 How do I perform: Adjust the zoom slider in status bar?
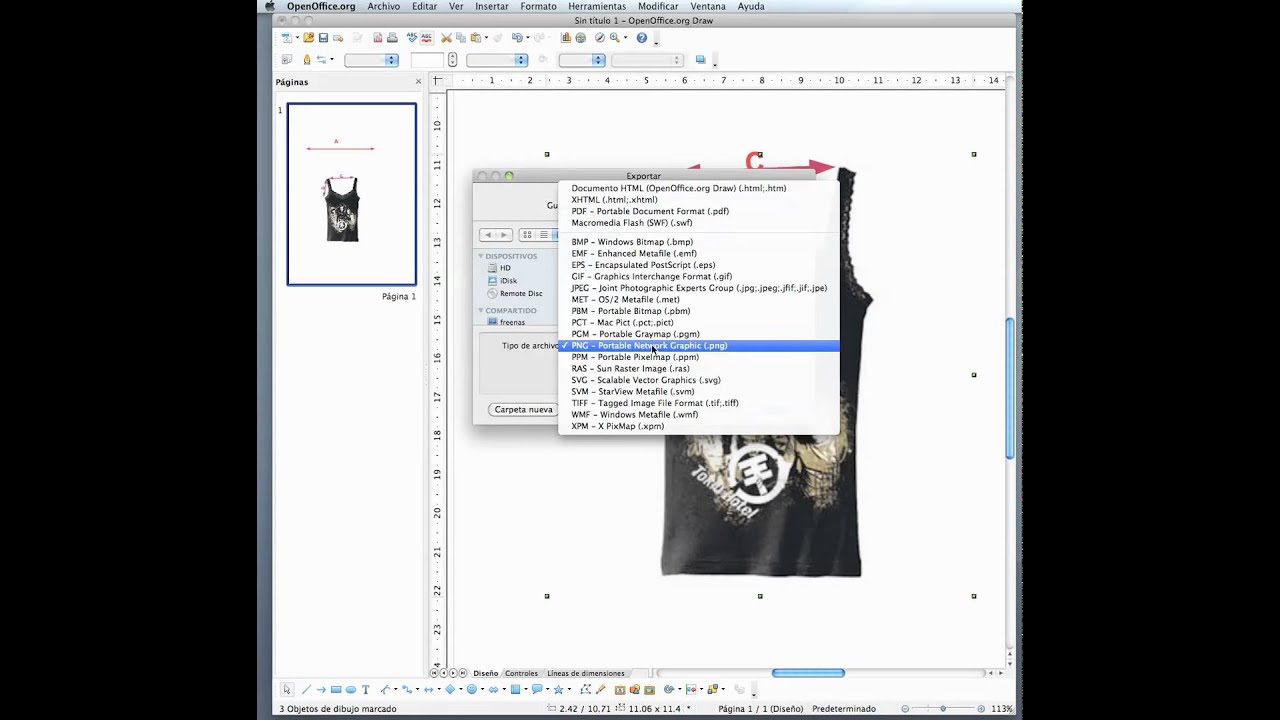tap(942, 708)
